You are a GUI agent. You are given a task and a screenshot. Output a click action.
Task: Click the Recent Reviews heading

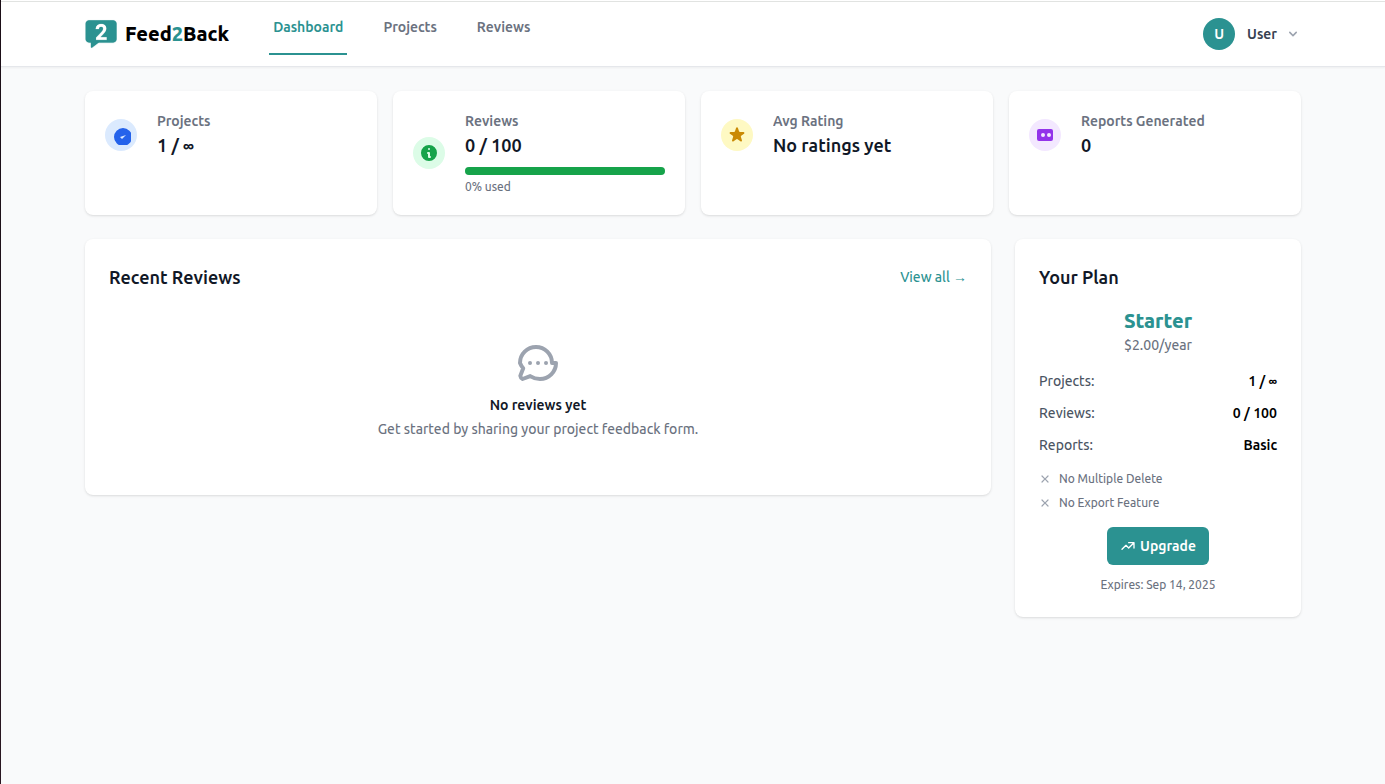(175, 278)
